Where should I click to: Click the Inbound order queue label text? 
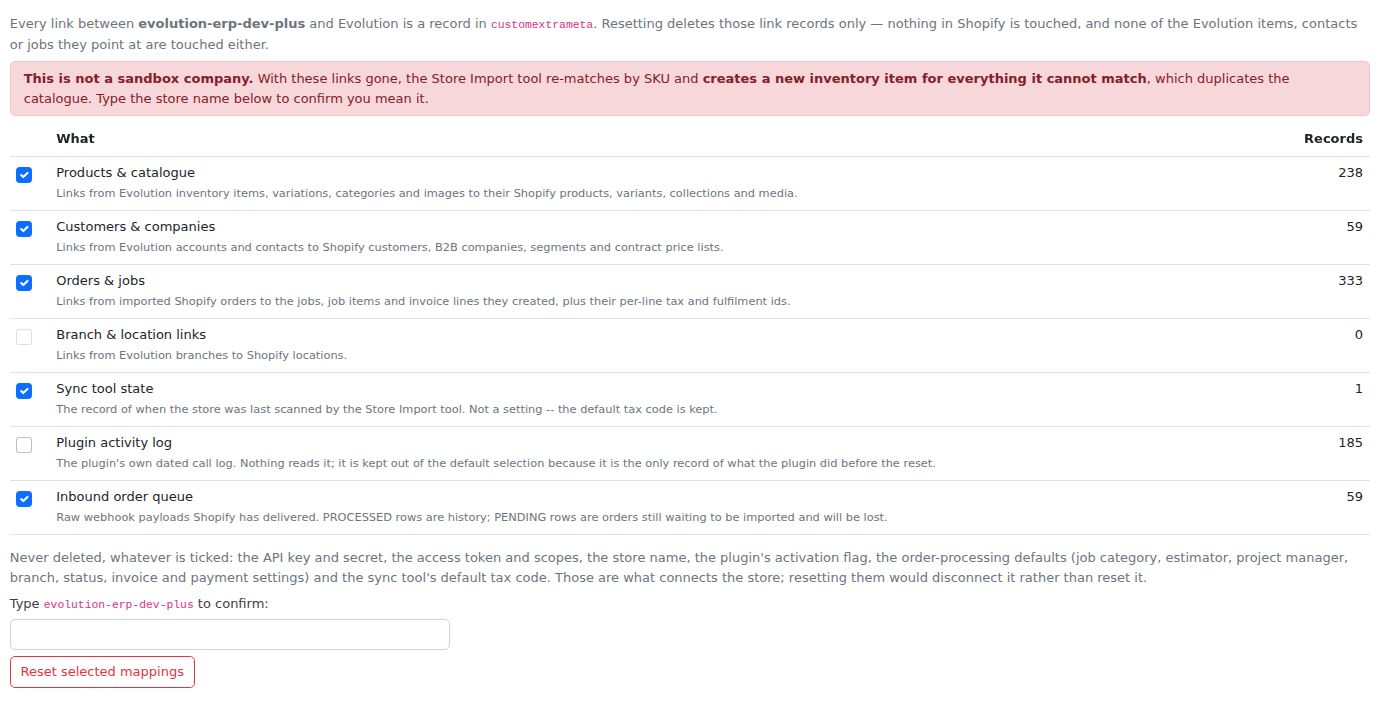(x=124, y=496)
